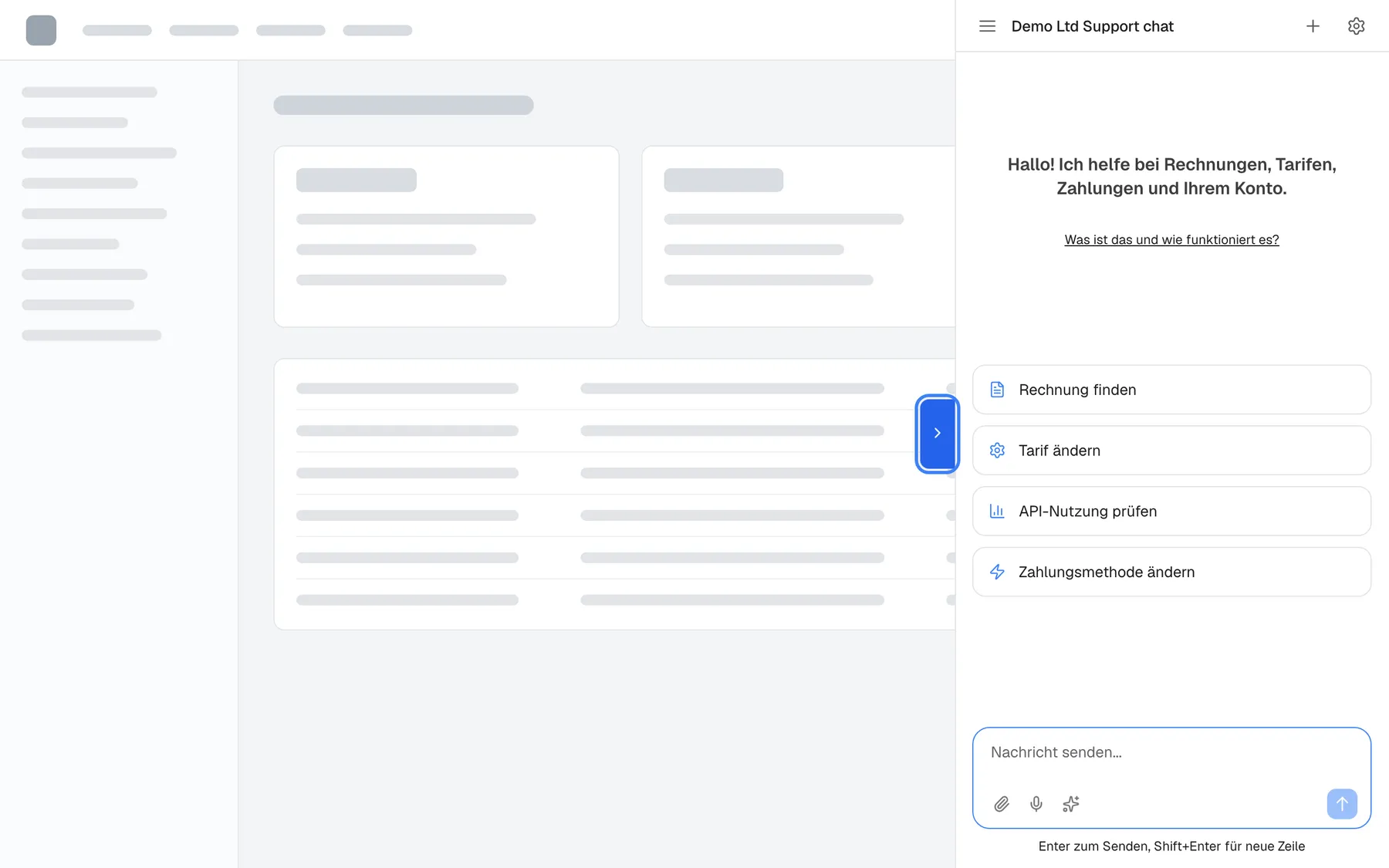Open the hamburger menu in chat header
The image size is (1389, 868).
(x=987, y=26)
